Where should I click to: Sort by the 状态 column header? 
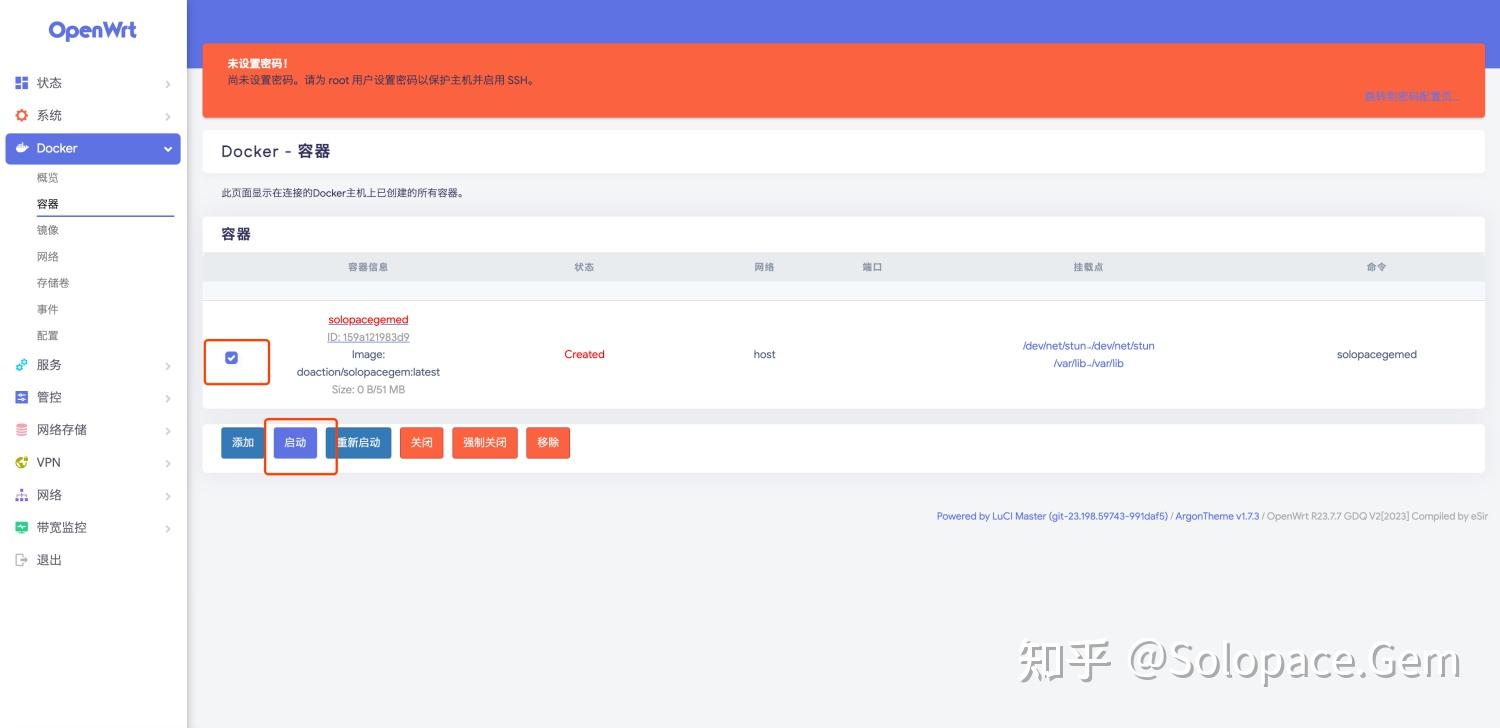coord(585,267)
